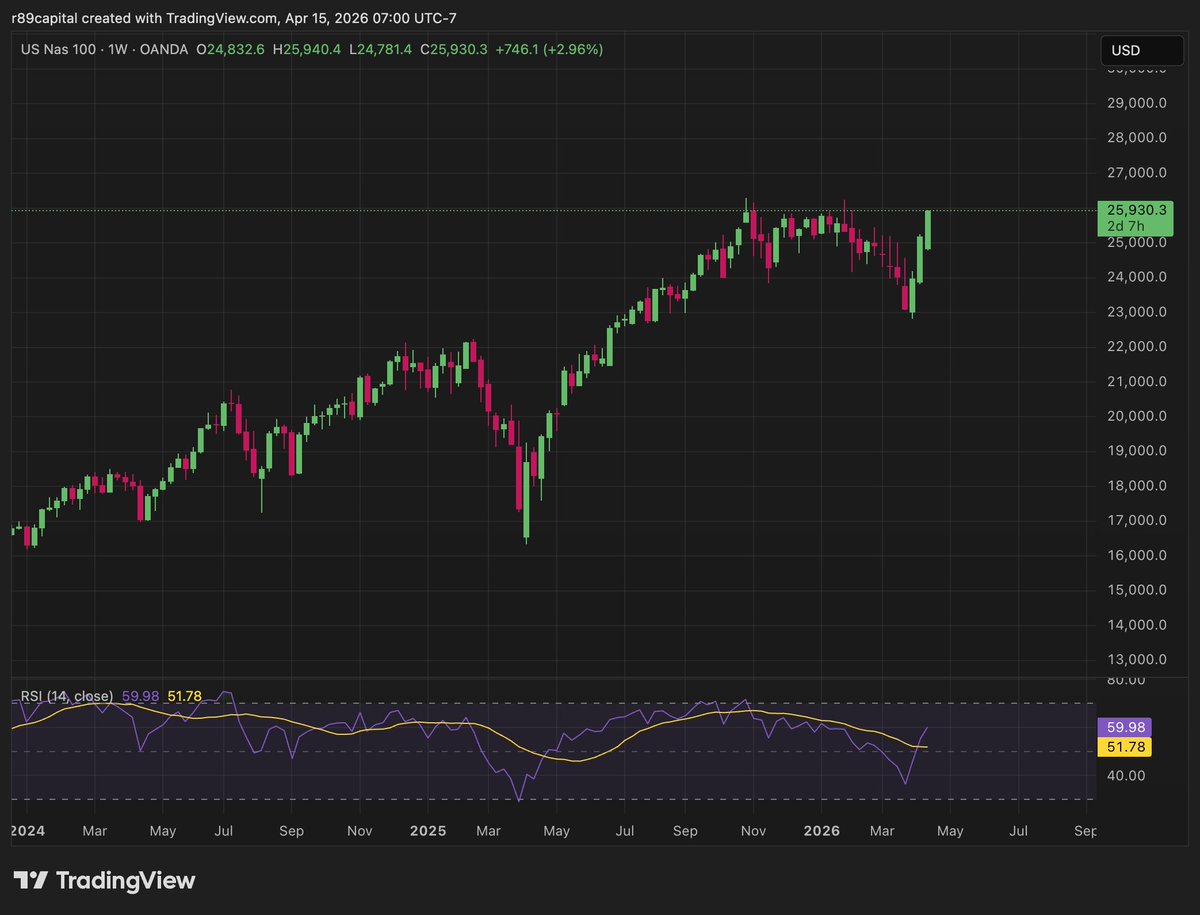Click the TradingView logo
The width and height of the screenshot is (1200, 915).
click(105, 880)
